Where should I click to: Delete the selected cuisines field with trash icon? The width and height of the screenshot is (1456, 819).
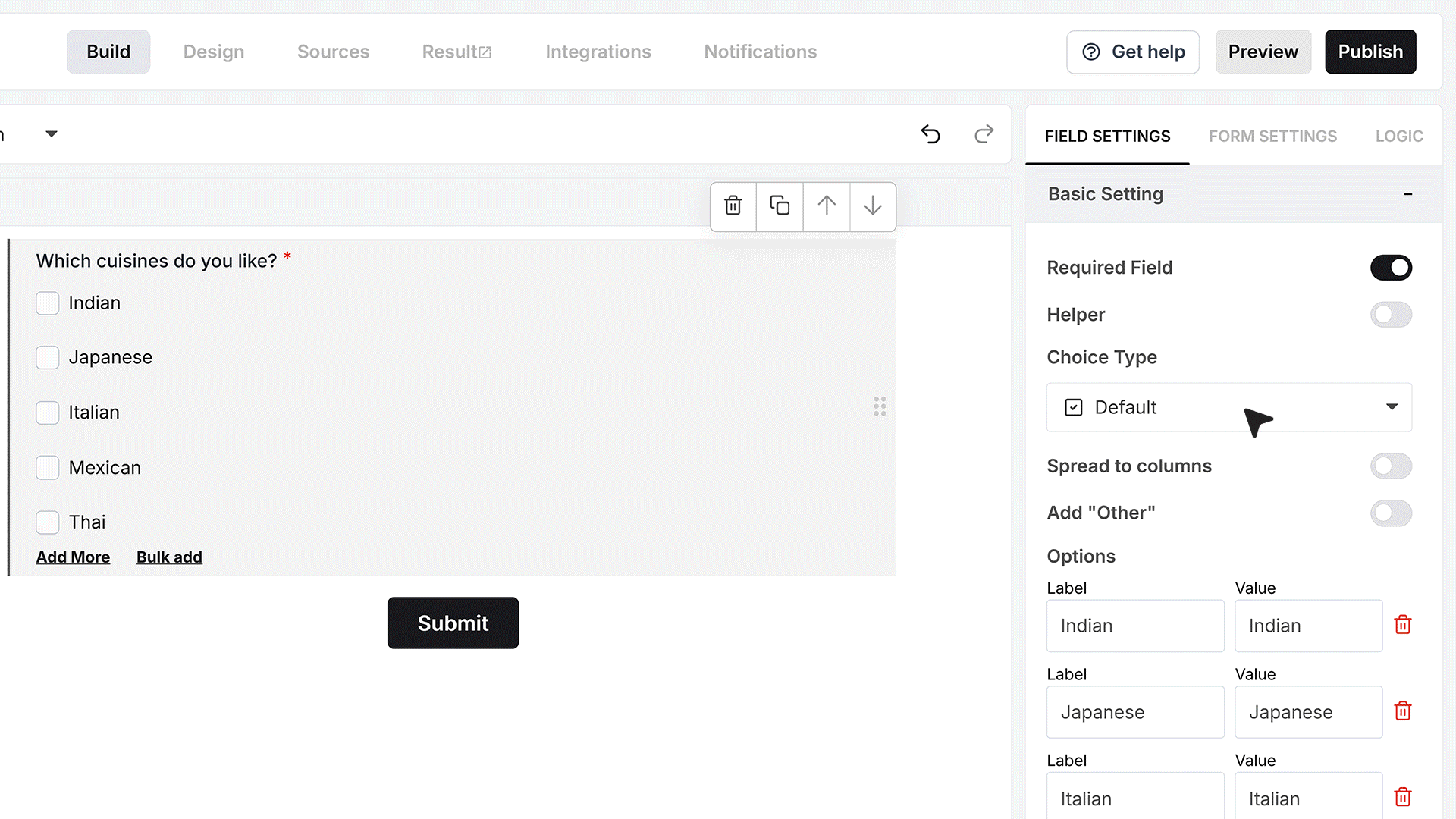tap(733, 206)
